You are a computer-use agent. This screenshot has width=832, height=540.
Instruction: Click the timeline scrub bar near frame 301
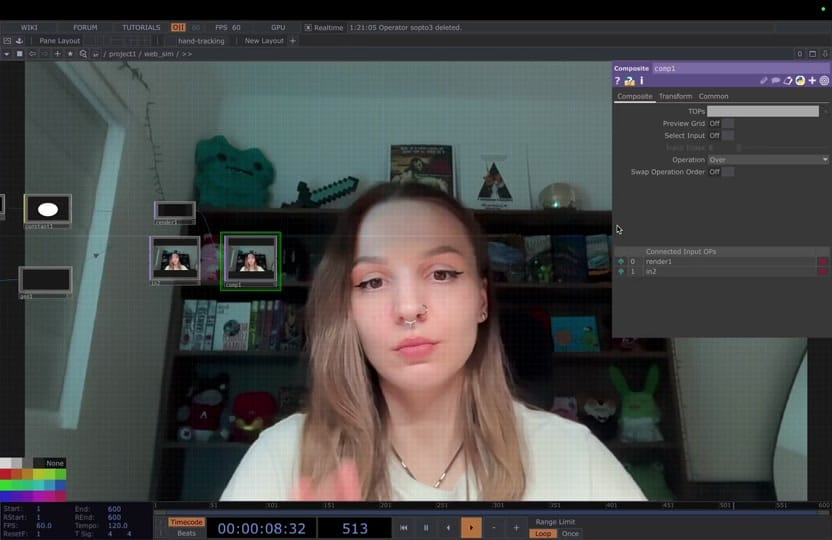tap(497, 506)
